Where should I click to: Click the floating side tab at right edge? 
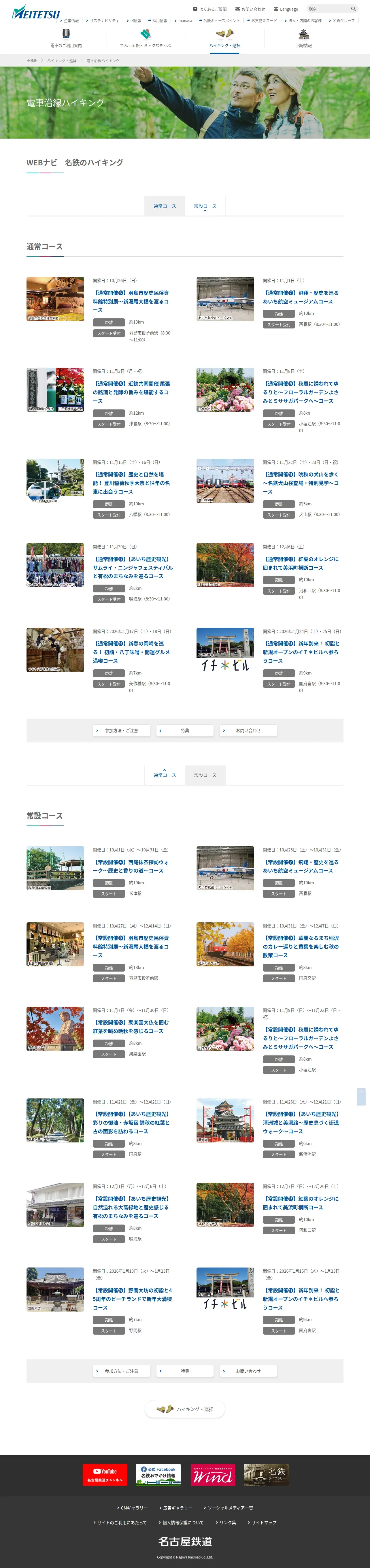tap(361, 1097)
